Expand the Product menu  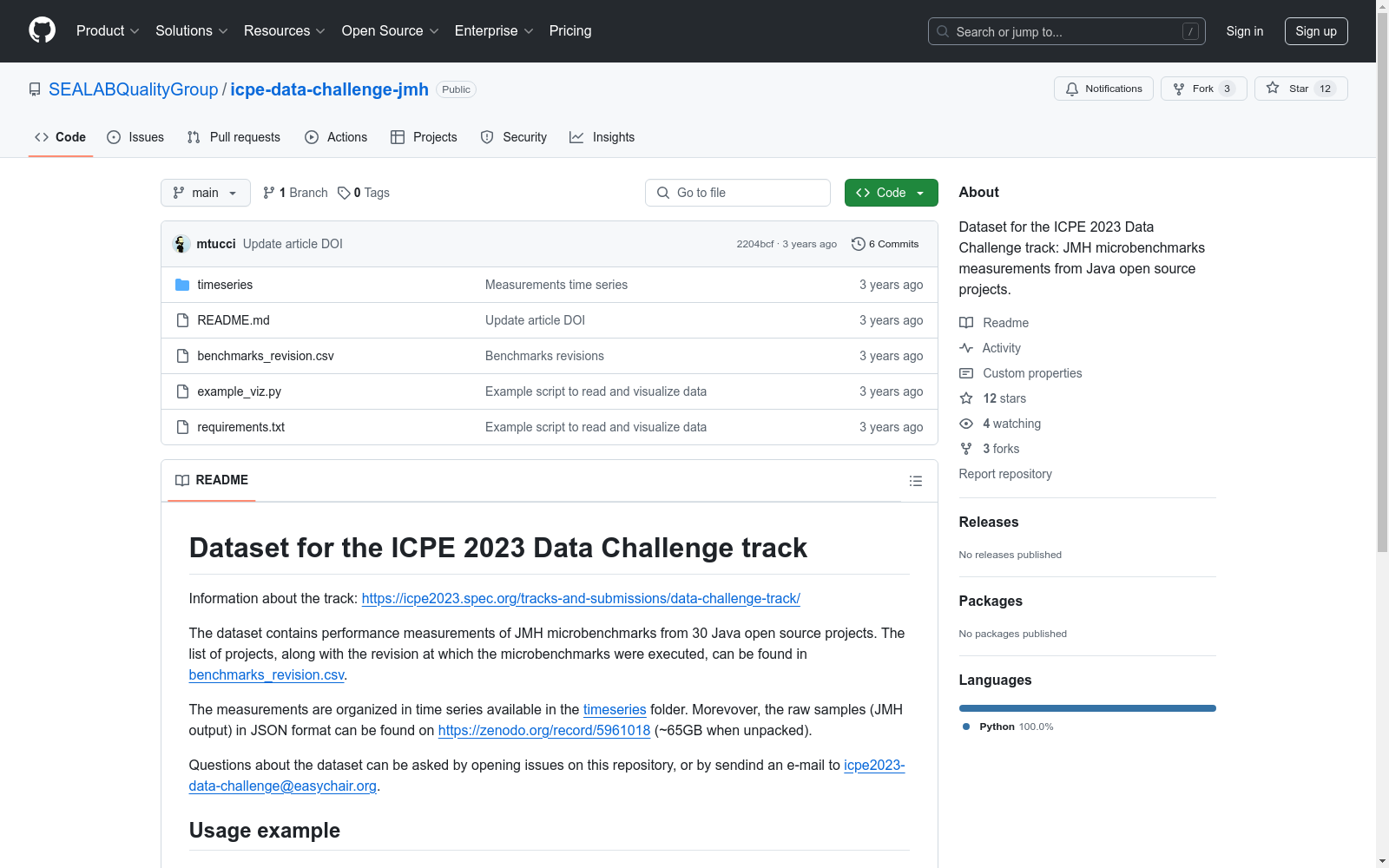pyautogui.click(x=108, y=31)
